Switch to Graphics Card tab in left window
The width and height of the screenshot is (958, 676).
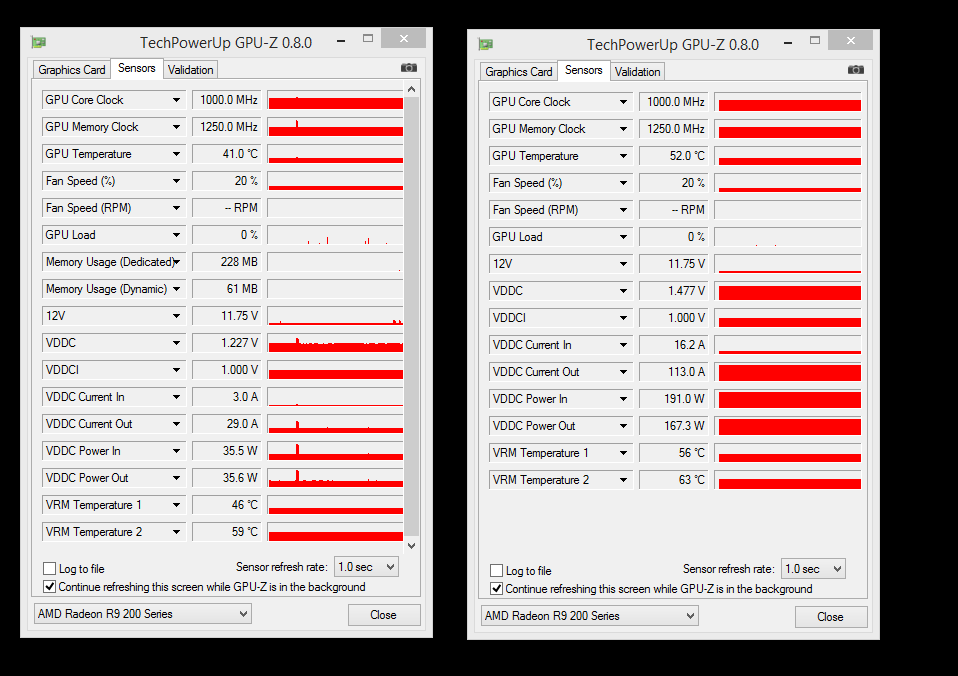click(x=71, y=70)
